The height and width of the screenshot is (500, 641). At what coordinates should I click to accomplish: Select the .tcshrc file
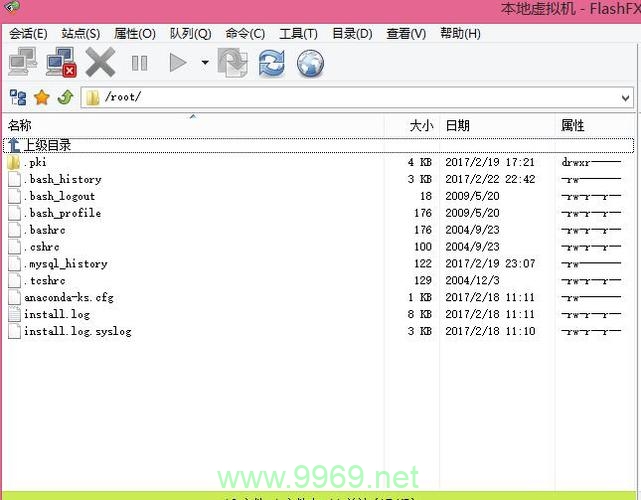click(44, 281)
